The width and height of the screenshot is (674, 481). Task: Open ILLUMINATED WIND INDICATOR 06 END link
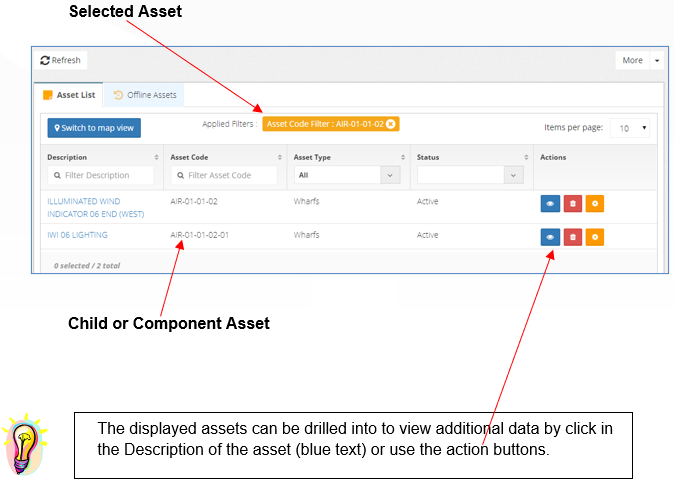coord(96,208)
